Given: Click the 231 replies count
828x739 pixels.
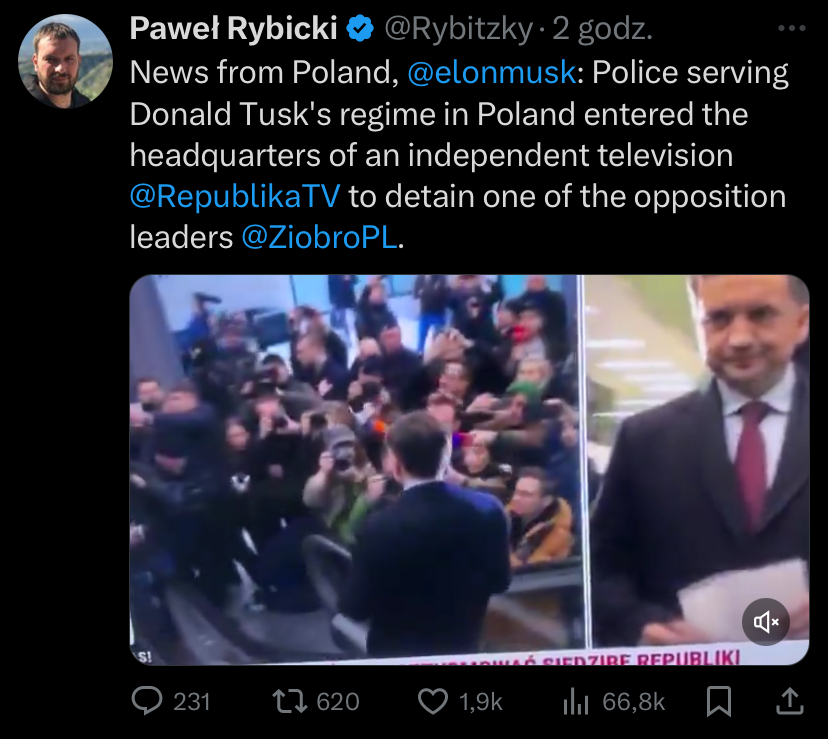Looking at the screenshot, I should pyautogui.click(x=192, y=702).
